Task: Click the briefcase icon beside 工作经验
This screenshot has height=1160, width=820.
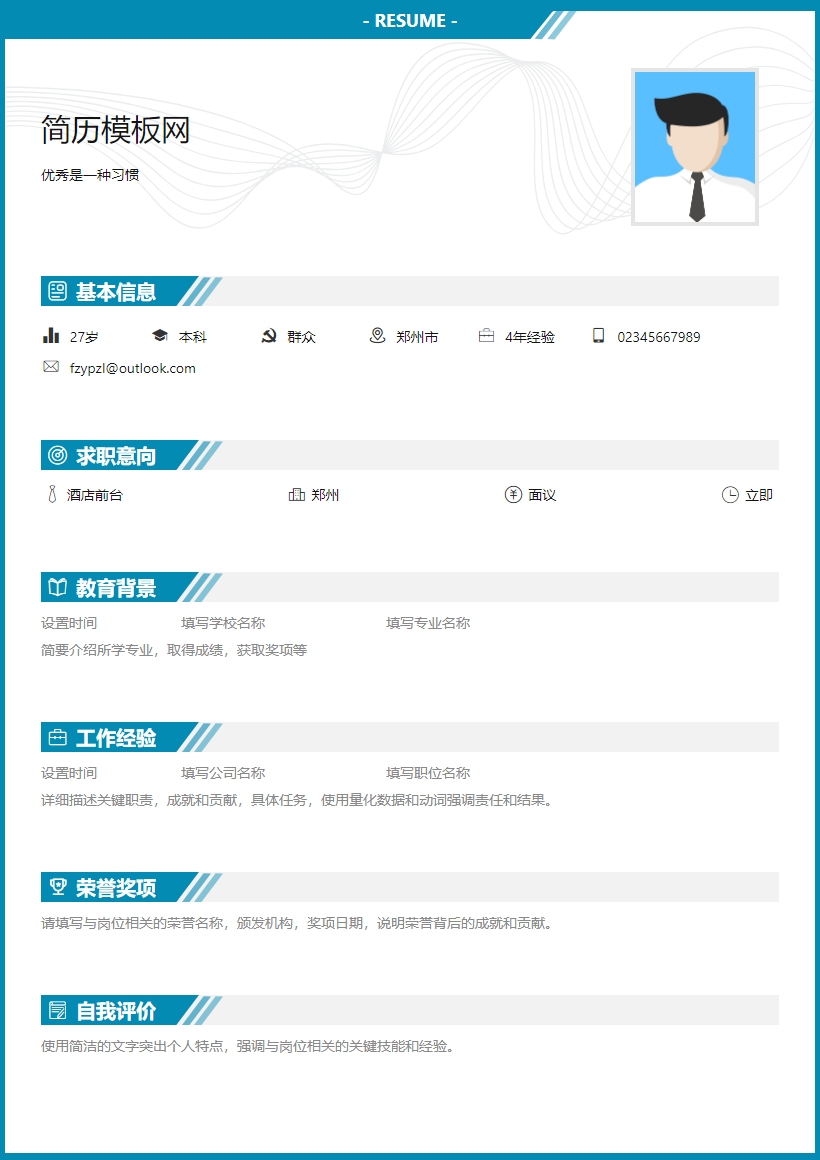Action: [x=57, y=738]
